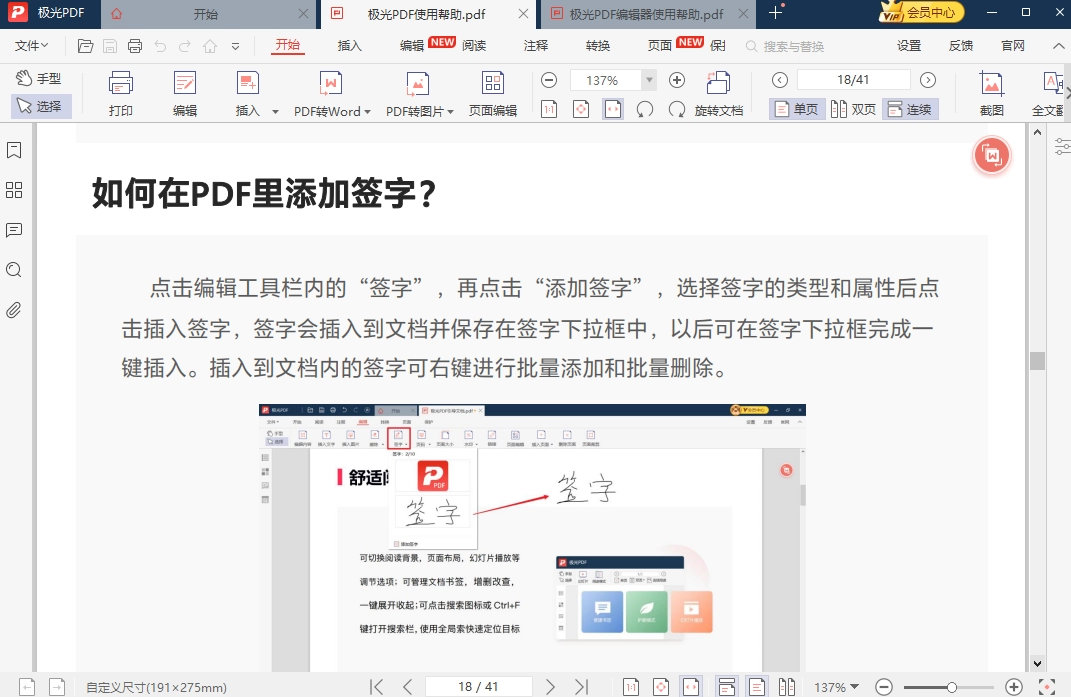Redo the last action

coord(185,46)
